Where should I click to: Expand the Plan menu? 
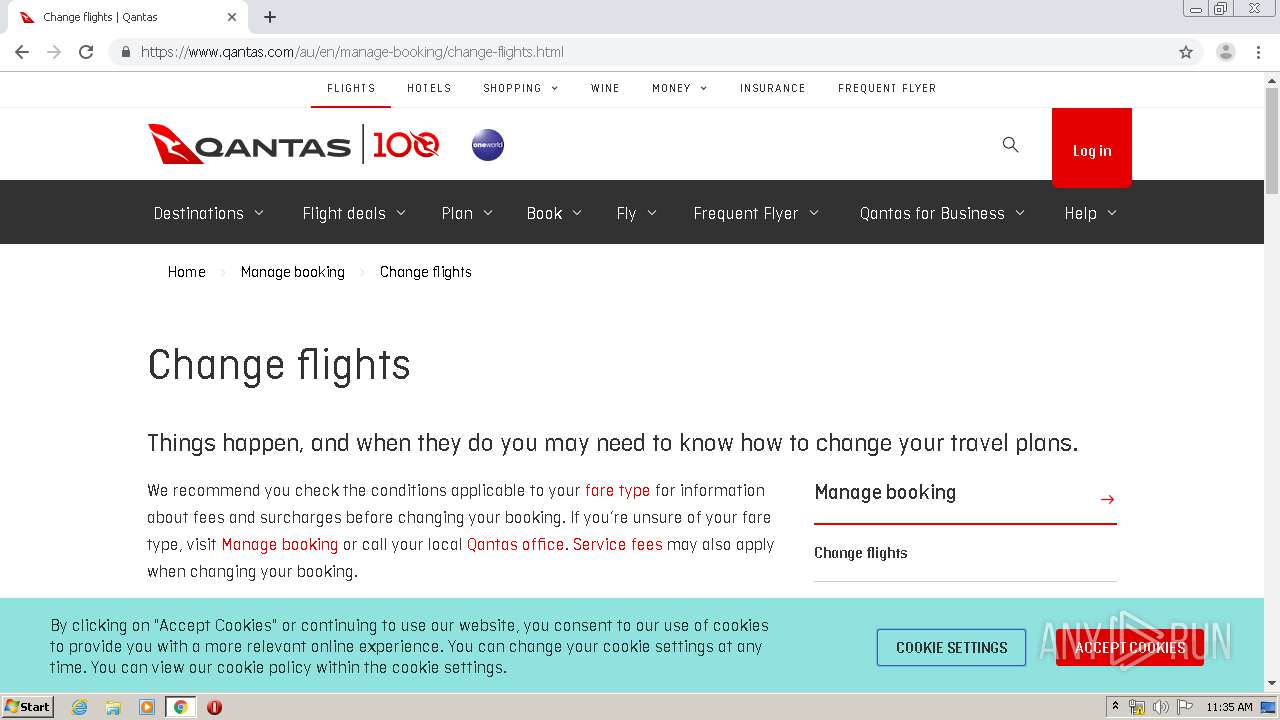pos(467,213)
